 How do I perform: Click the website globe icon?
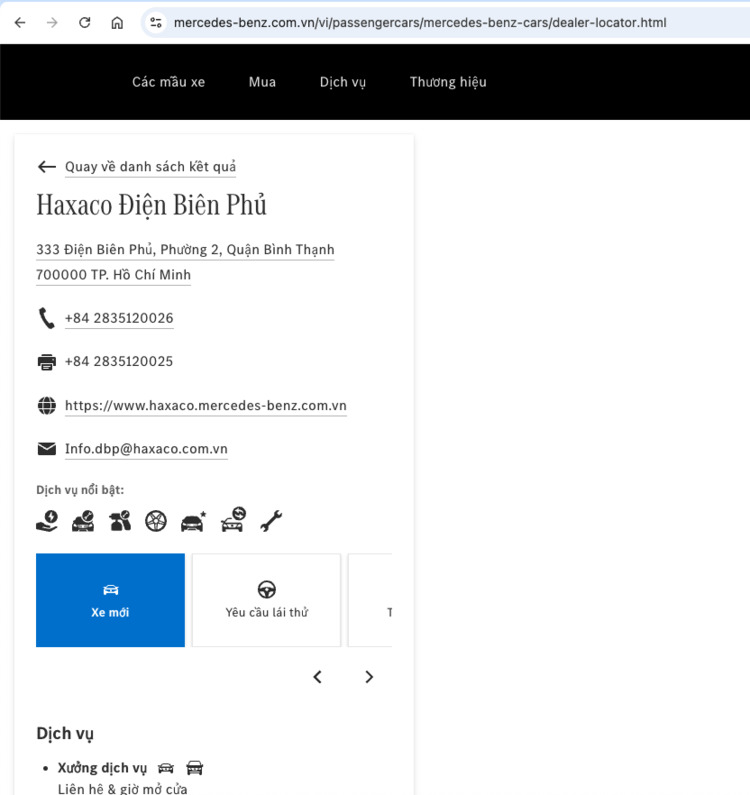47,406
